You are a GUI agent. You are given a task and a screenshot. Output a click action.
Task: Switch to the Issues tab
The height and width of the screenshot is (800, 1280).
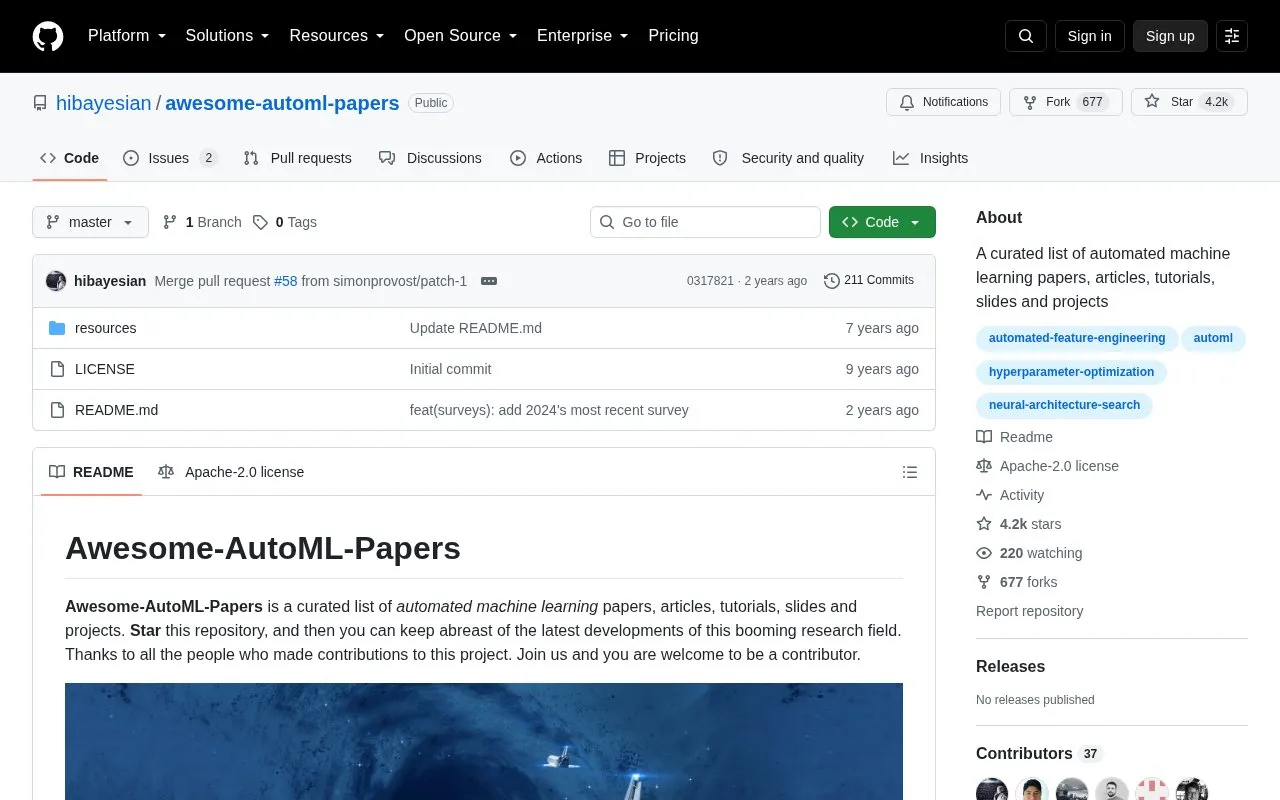170,158
